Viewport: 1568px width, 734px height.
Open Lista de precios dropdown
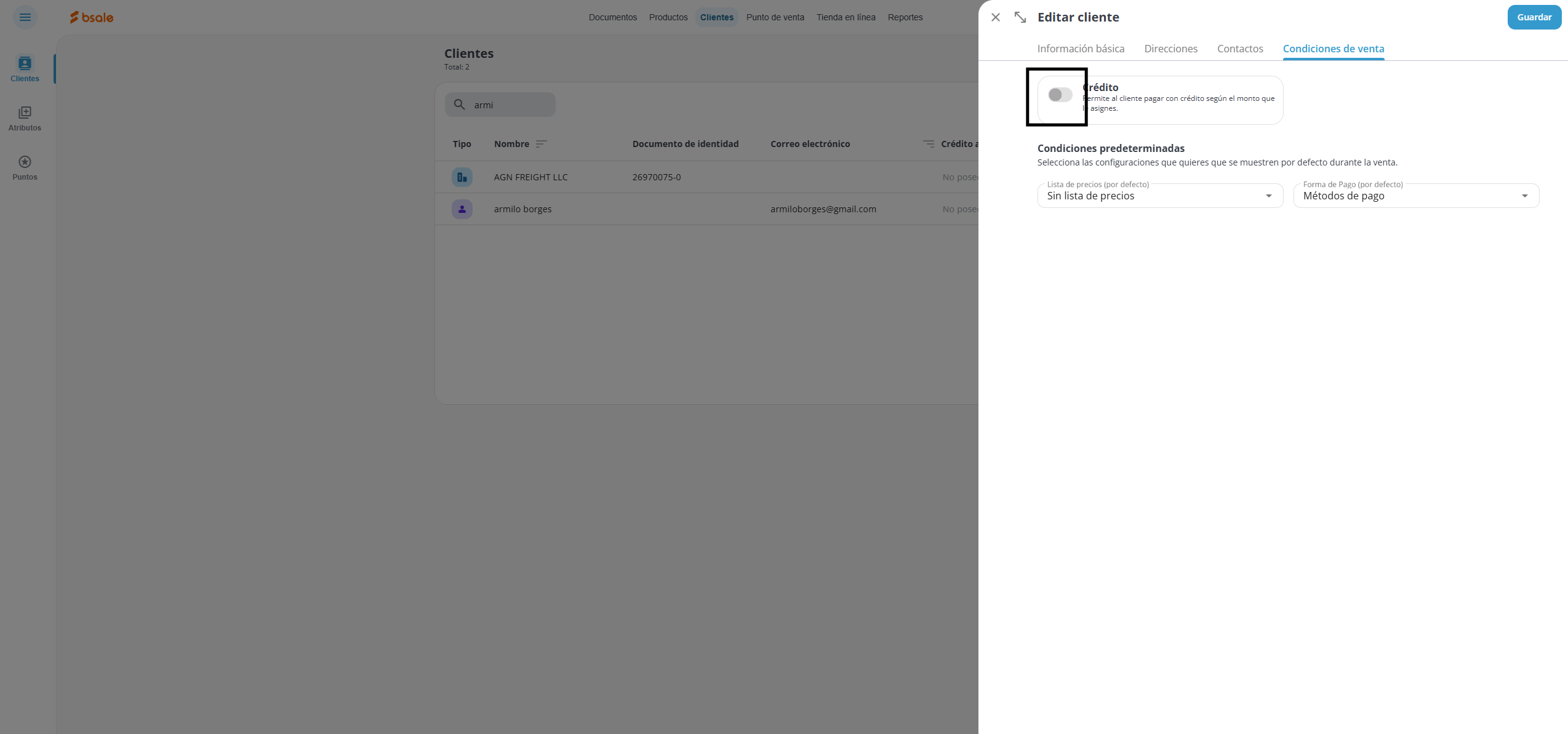1160,196
